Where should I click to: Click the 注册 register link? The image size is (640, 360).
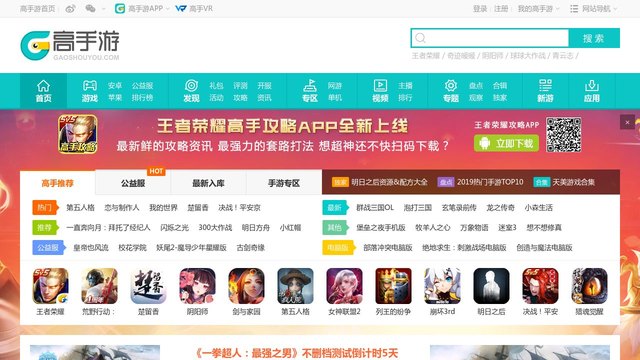[501, 9]
